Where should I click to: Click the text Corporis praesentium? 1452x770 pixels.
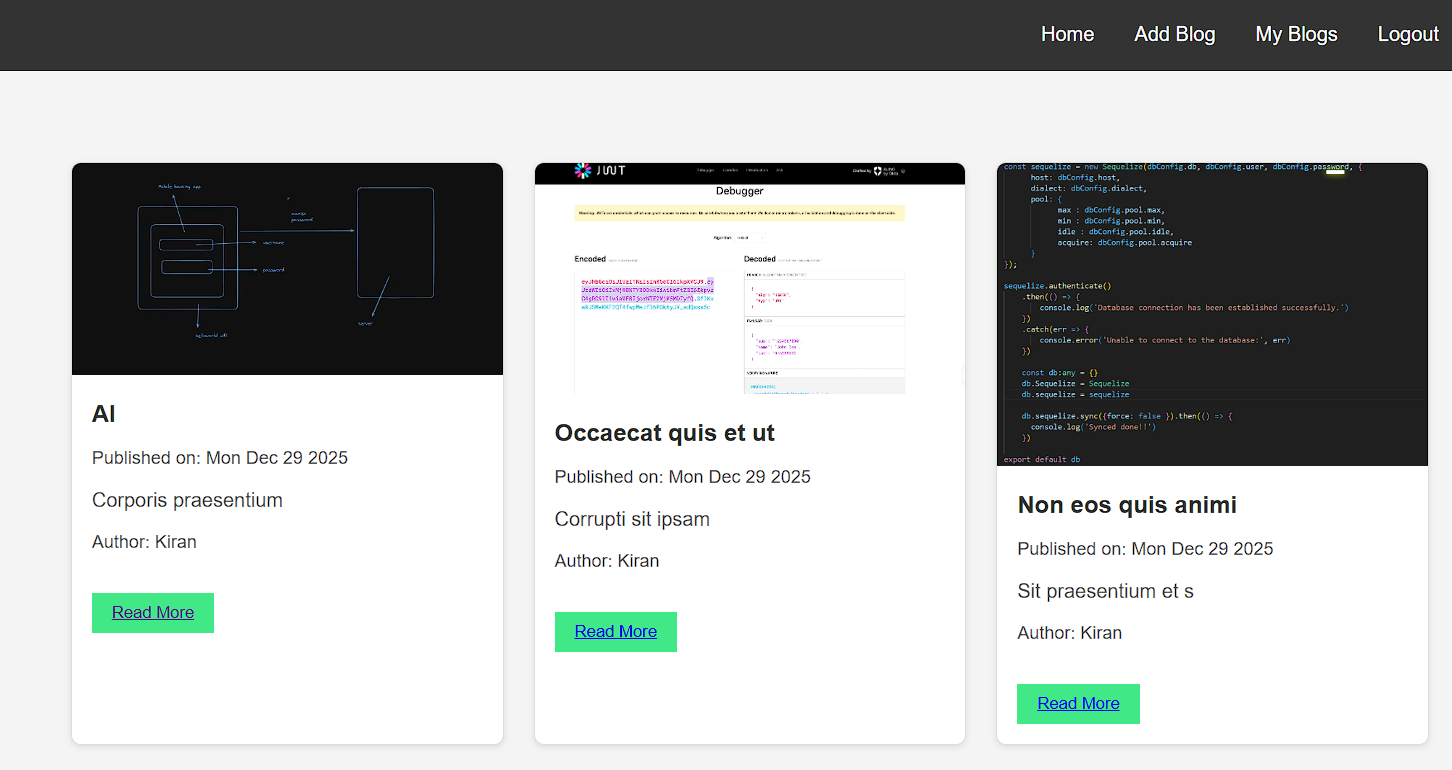coord(187,500)
